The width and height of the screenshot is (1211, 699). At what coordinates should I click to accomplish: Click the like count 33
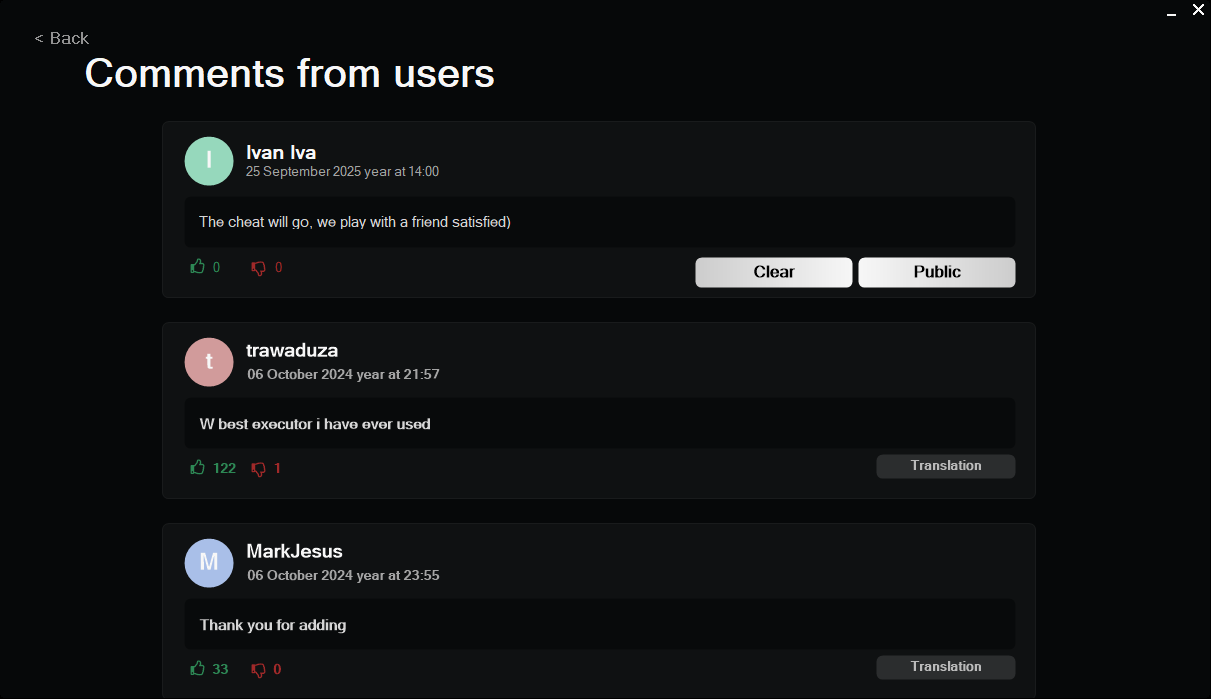tap(220, 669)
